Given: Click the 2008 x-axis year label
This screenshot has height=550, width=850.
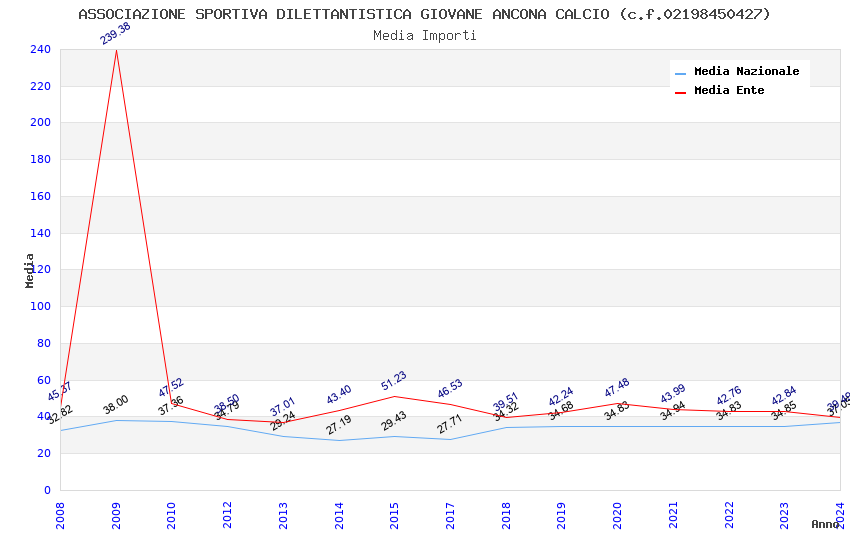Looking at the screenshot, I should coord(60,515).
